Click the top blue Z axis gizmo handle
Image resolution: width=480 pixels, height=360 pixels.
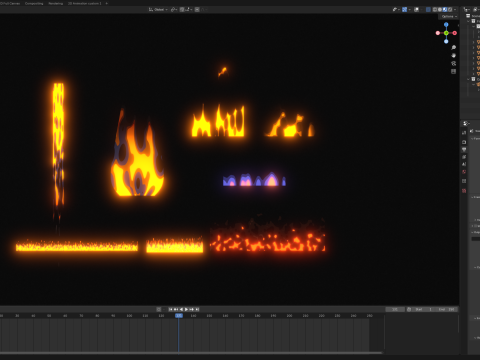446,25
